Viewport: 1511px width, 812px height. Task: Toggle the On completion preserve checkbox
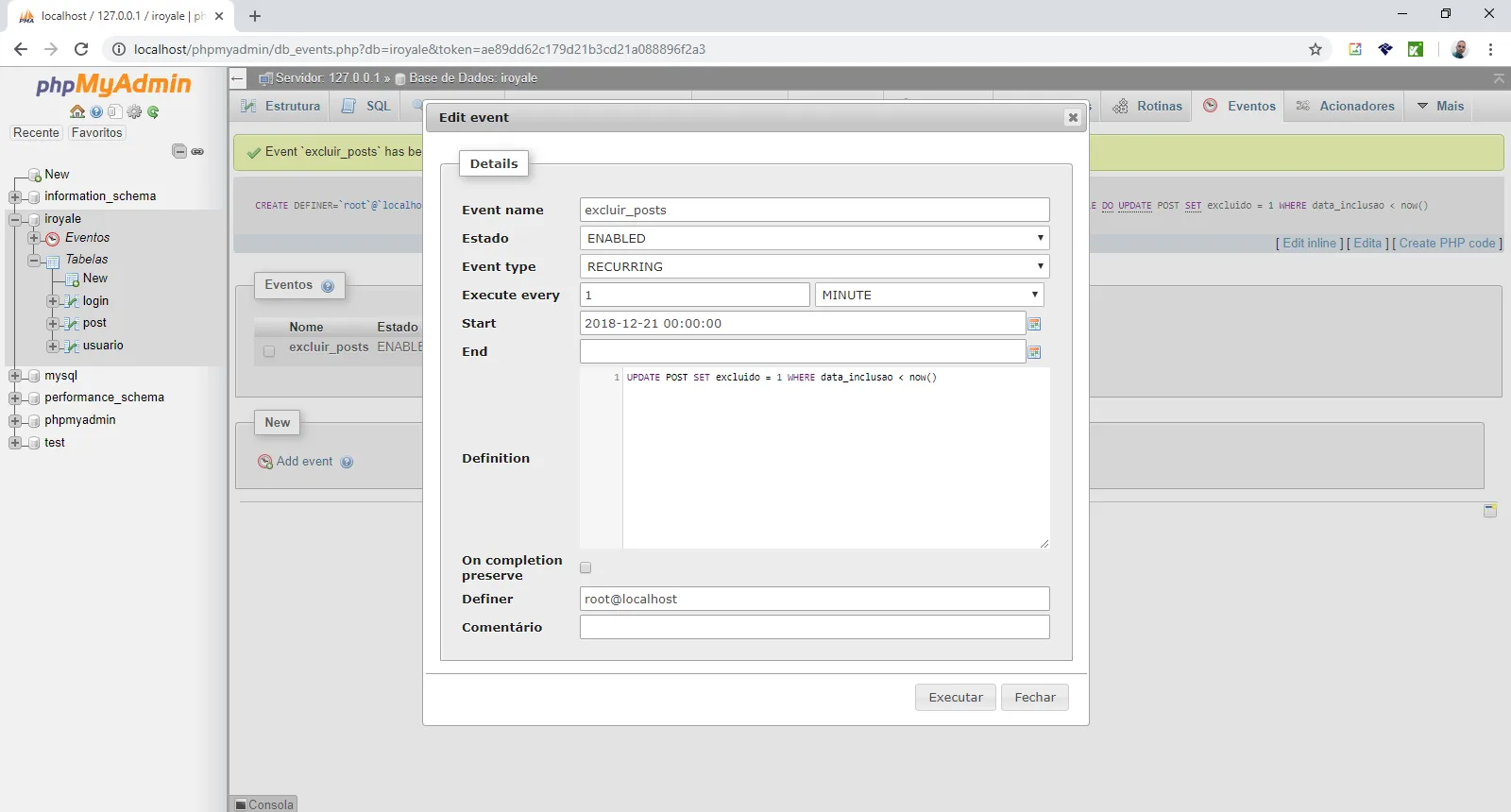pos(586,567)
